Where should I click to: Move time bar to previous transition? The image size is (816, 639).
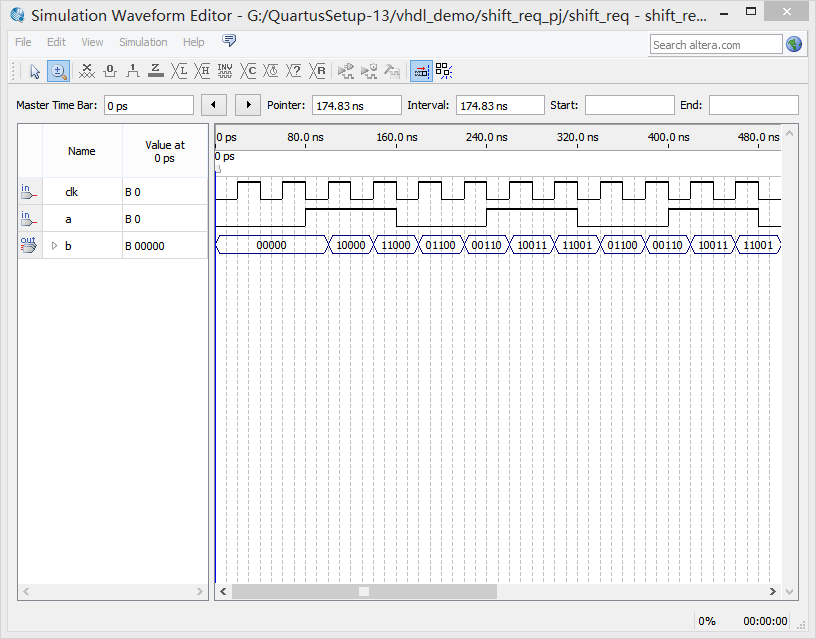point(213,105)
